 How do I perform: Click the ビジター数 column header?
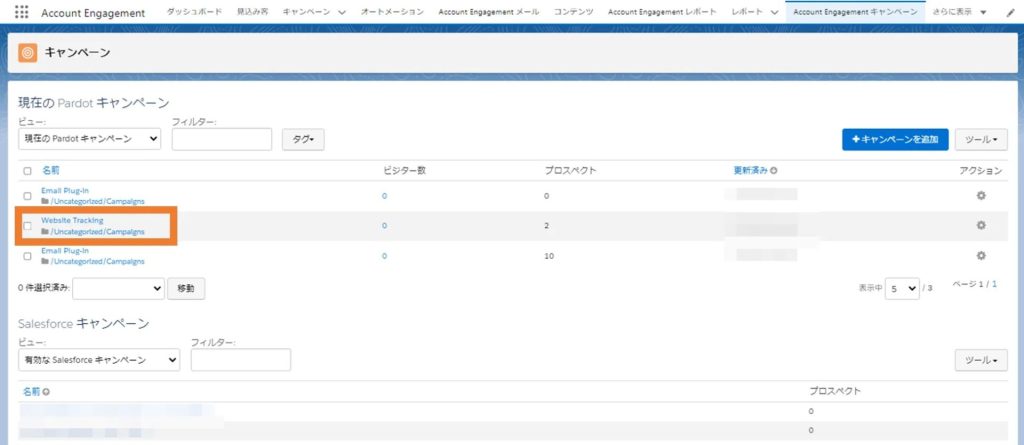404,171
